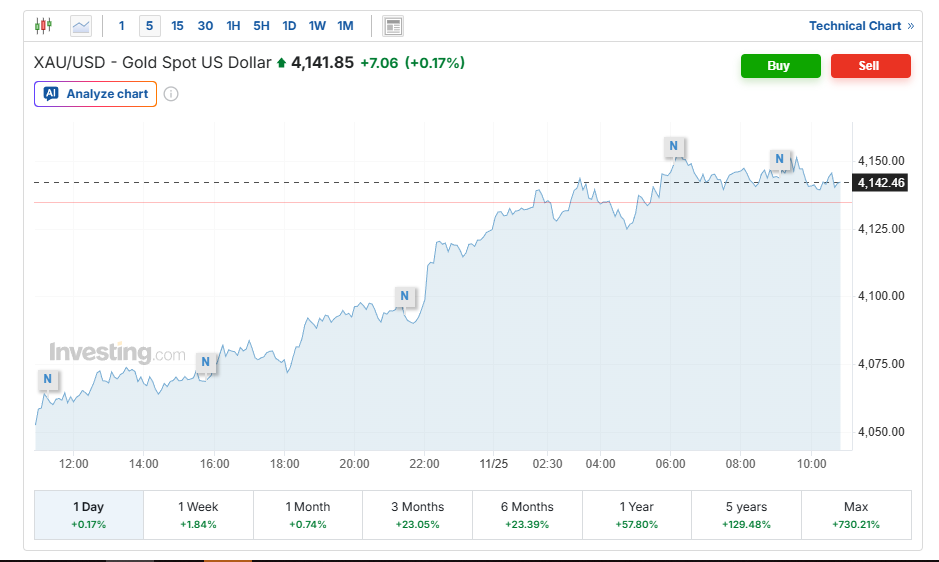Open the news marker near 12:00
Screen dimensions: 939x562
[x=47, y=379]
